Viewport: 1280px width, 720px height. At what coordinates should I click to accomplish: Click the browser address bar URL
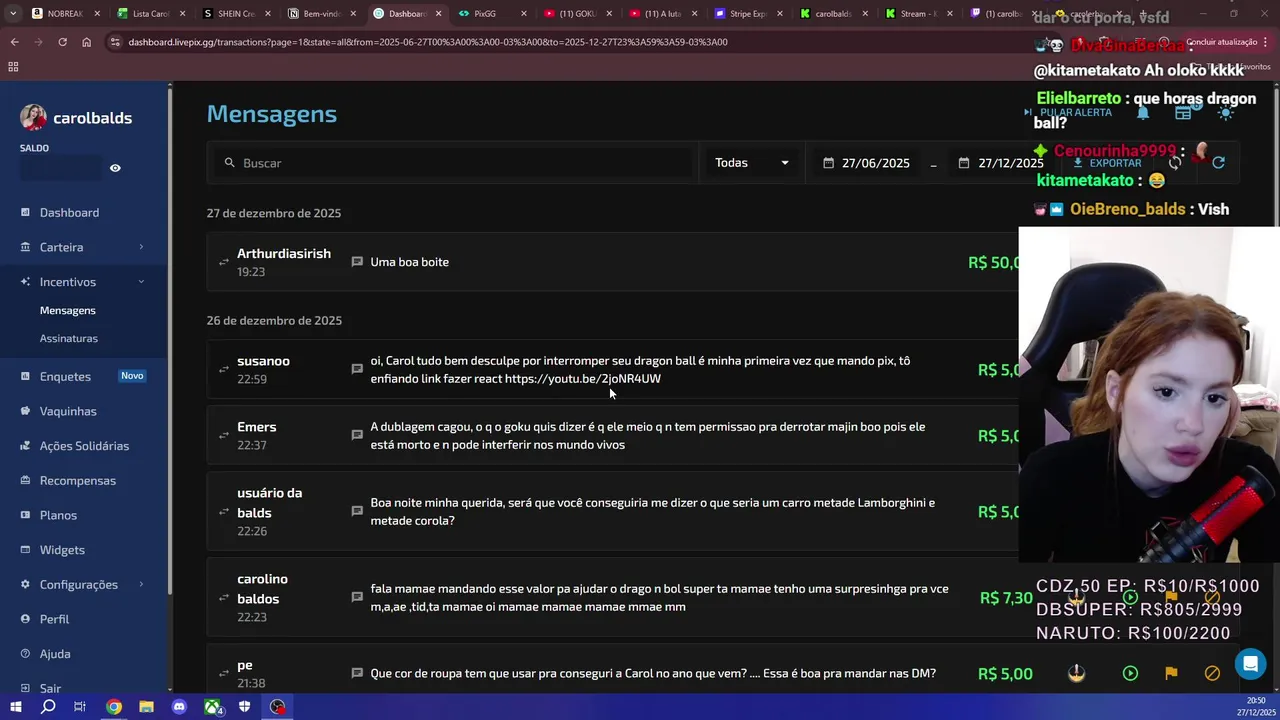click(428, 42)
